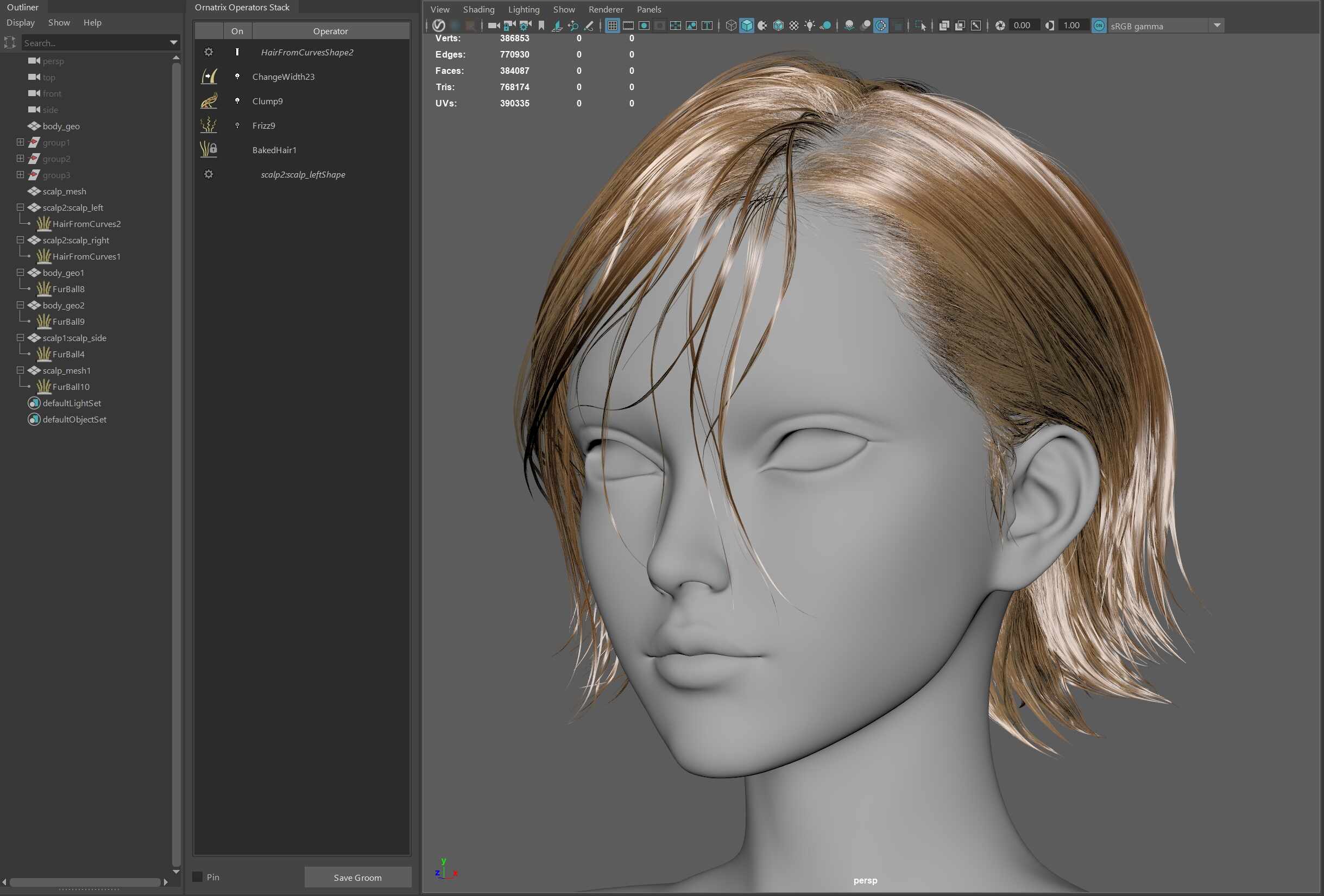Toggle Multisample Anti-aliasing icon
This screenshot has width=1324, height=896.
(x=881, y=26)
